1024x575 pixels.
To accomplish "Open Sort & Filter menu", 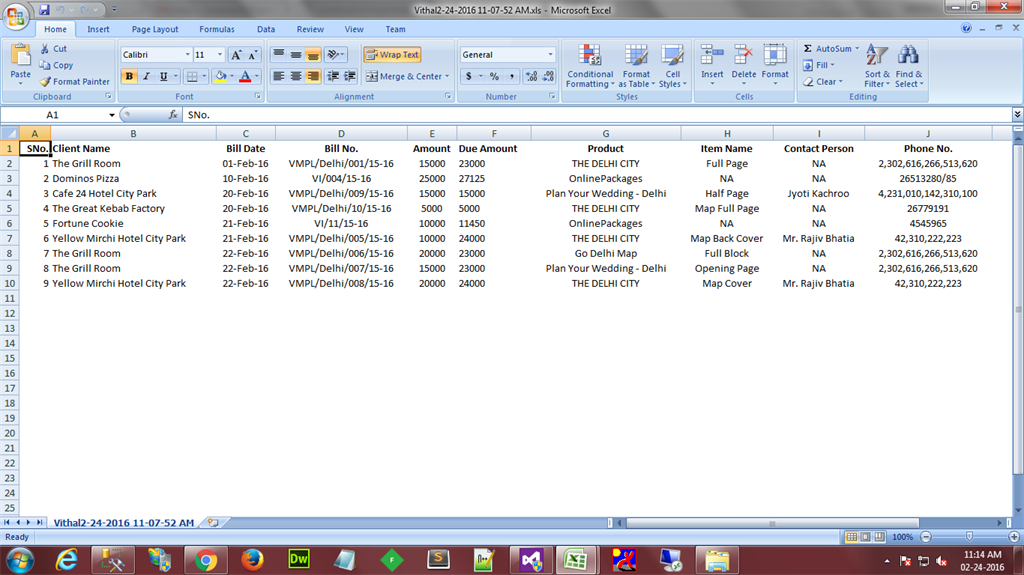I will point(877,66).
